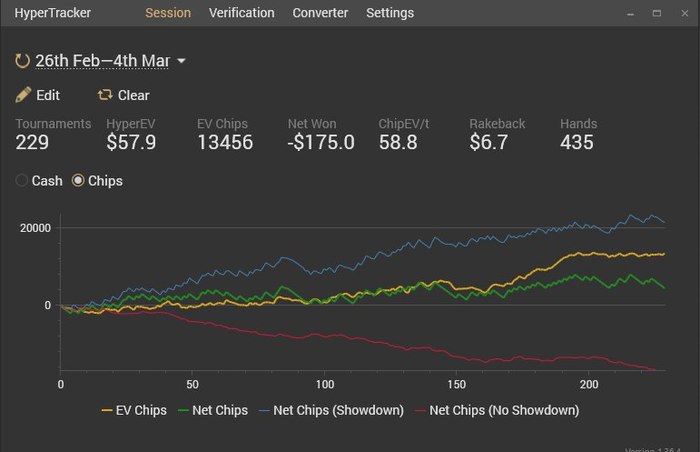
Task: Maximize the HyperTracker window
Action: (x=657, y=14)
